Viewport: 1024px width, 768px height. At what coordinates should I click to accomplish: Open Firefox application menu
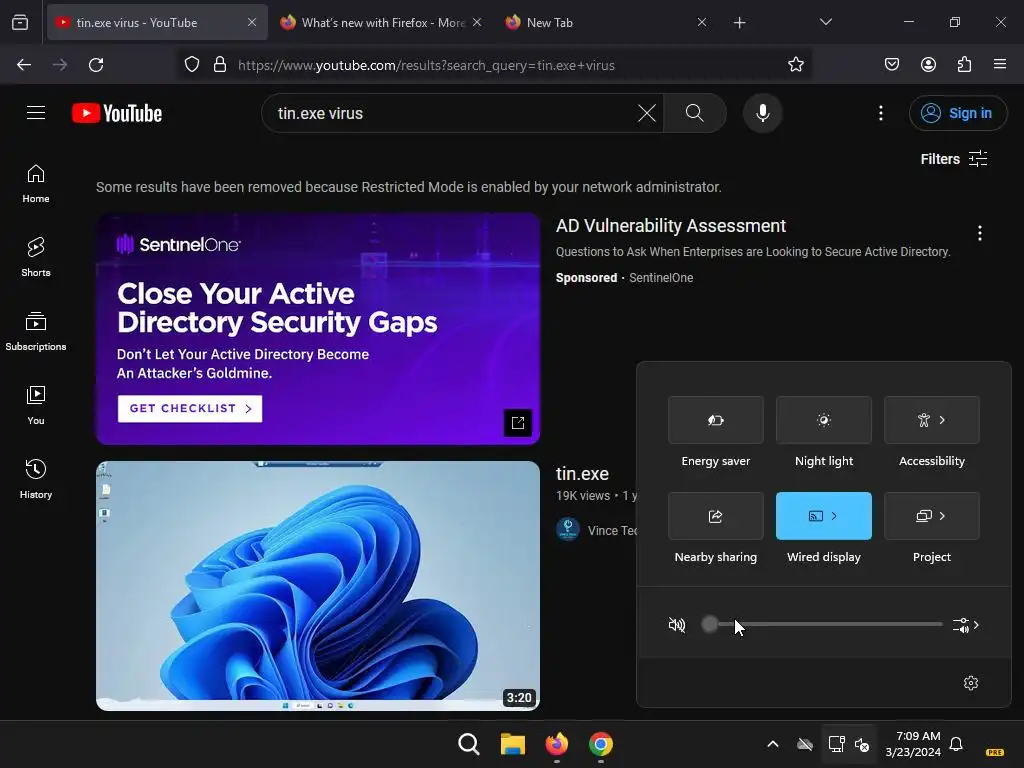[x=1000, y=65]
